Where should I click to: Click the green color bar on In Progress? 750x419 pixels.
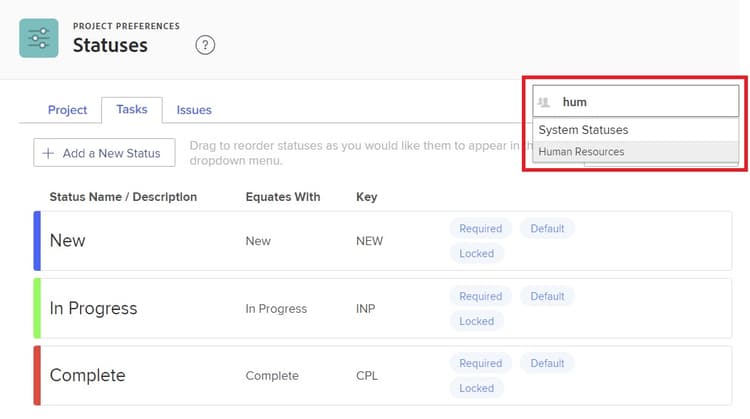[x=37, y=308]
